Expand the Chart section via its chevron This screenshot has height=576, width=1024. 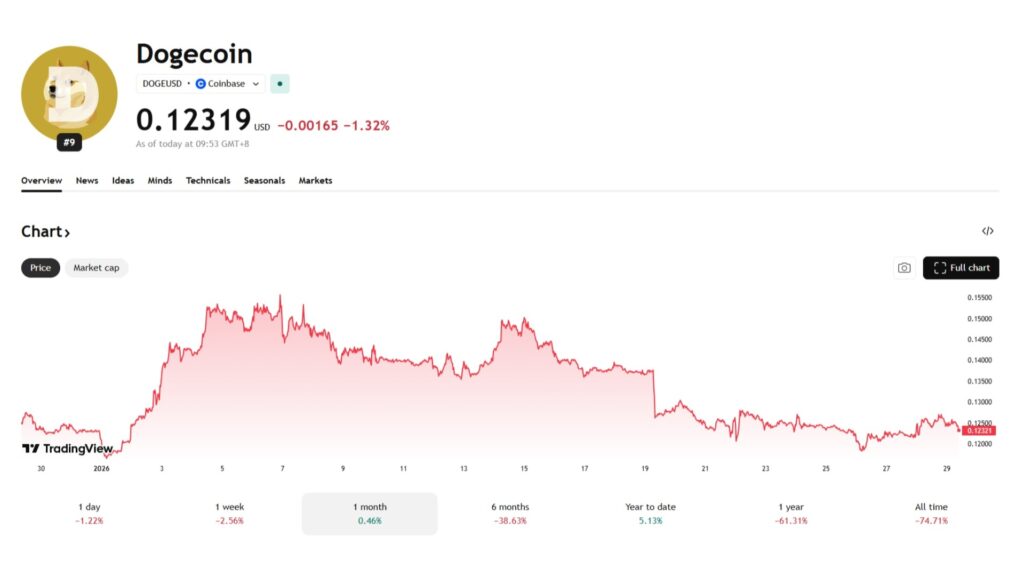point(67,231)
